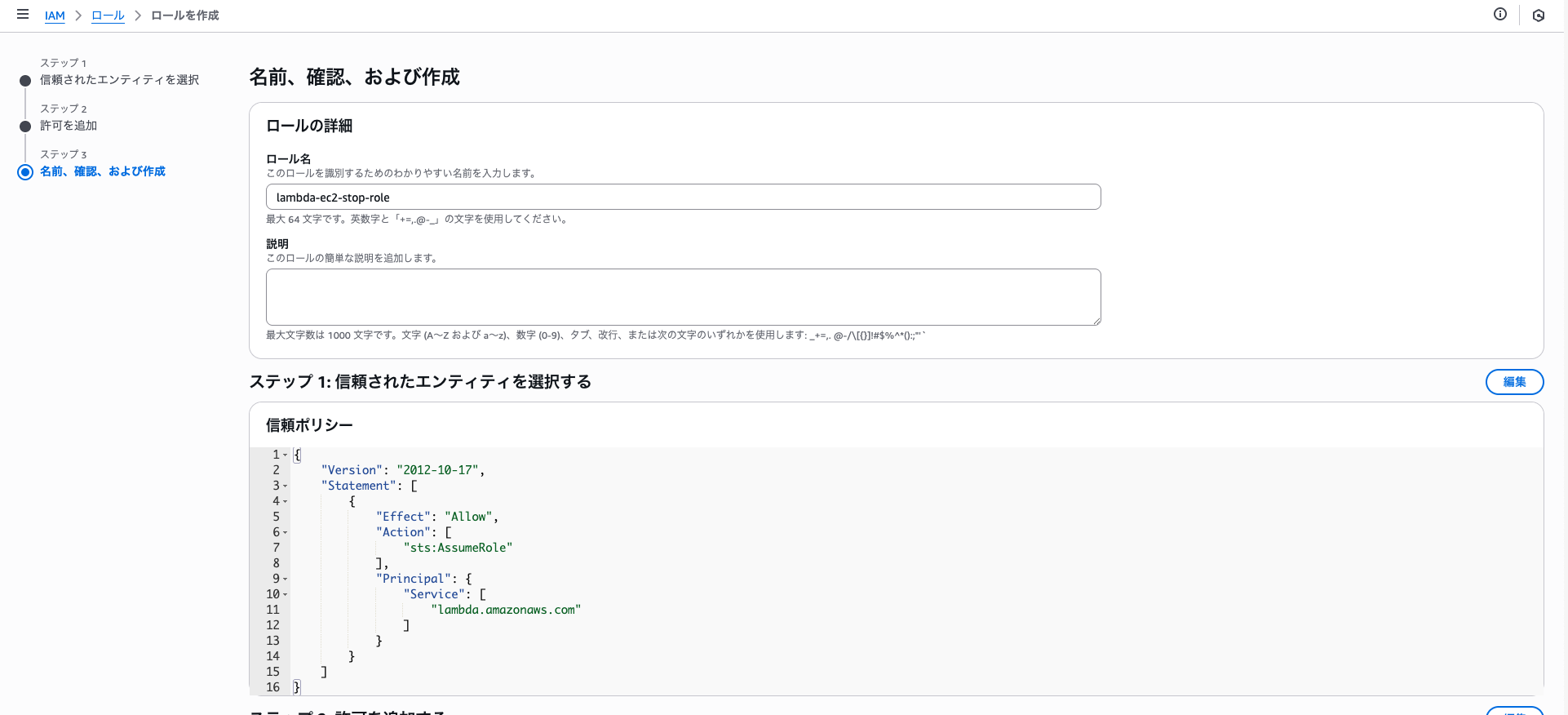Open the info panel icon
Screen dimensions: 1568x715
[1500, 14]
